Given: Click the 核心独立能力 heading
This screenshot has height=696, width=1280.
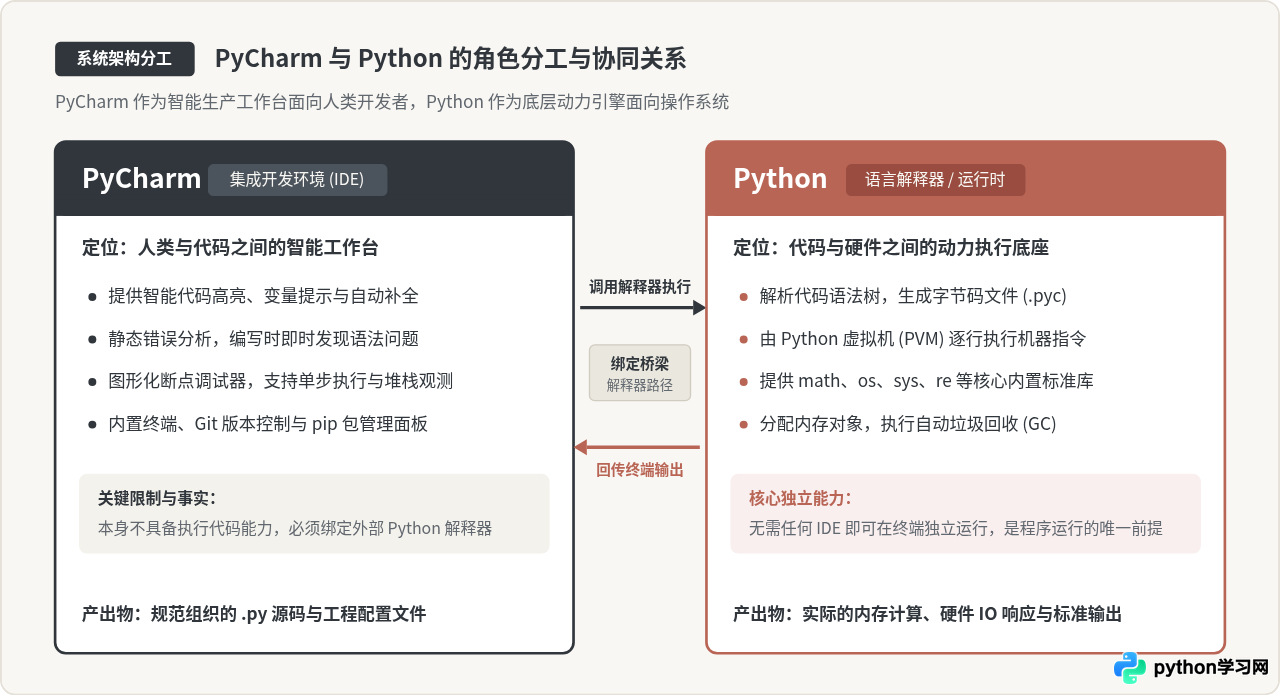Looking at the screenshot, I should 800,498.
